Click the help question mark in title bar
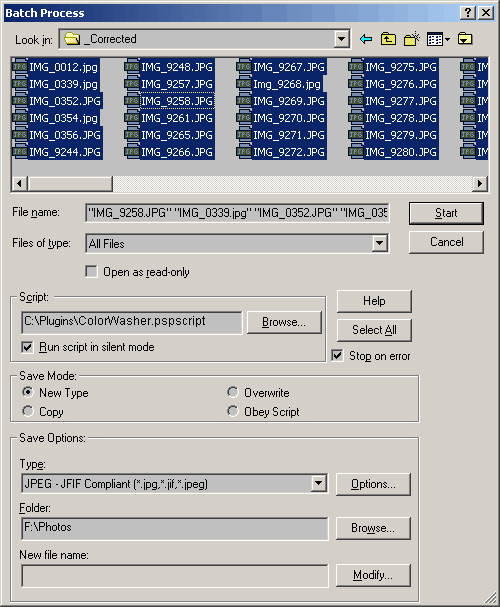 [x=467, y=13]
